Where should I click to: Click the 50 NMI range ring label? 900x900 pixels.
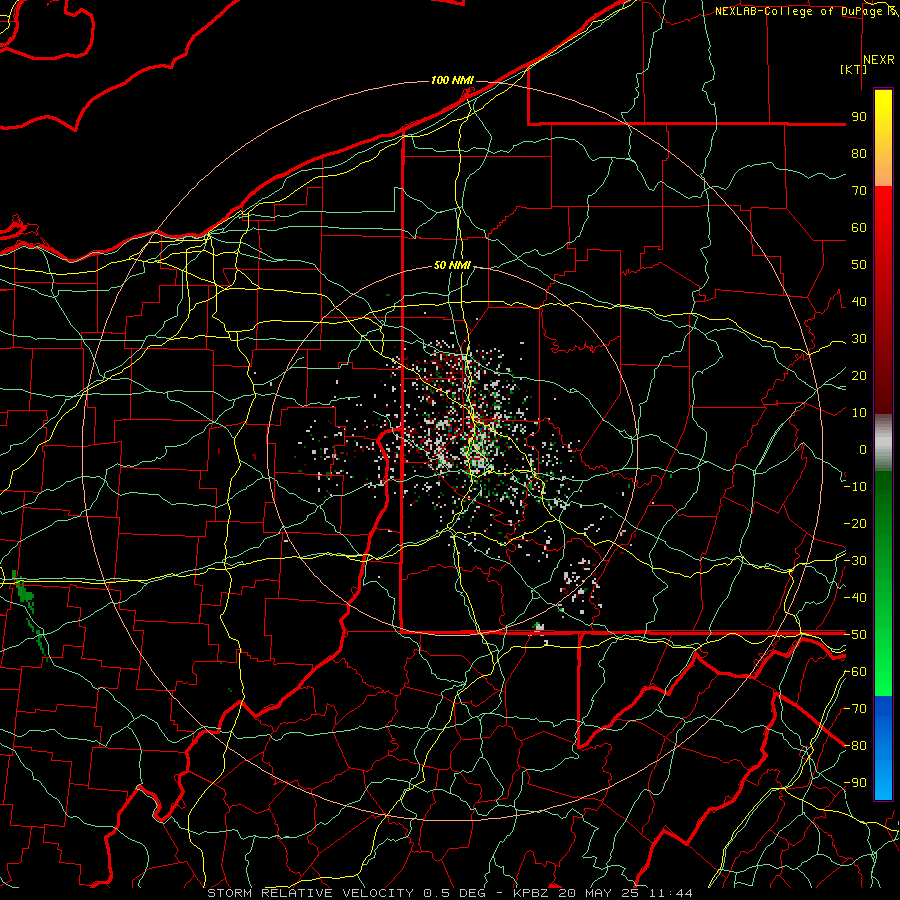[x=452, y=265]
